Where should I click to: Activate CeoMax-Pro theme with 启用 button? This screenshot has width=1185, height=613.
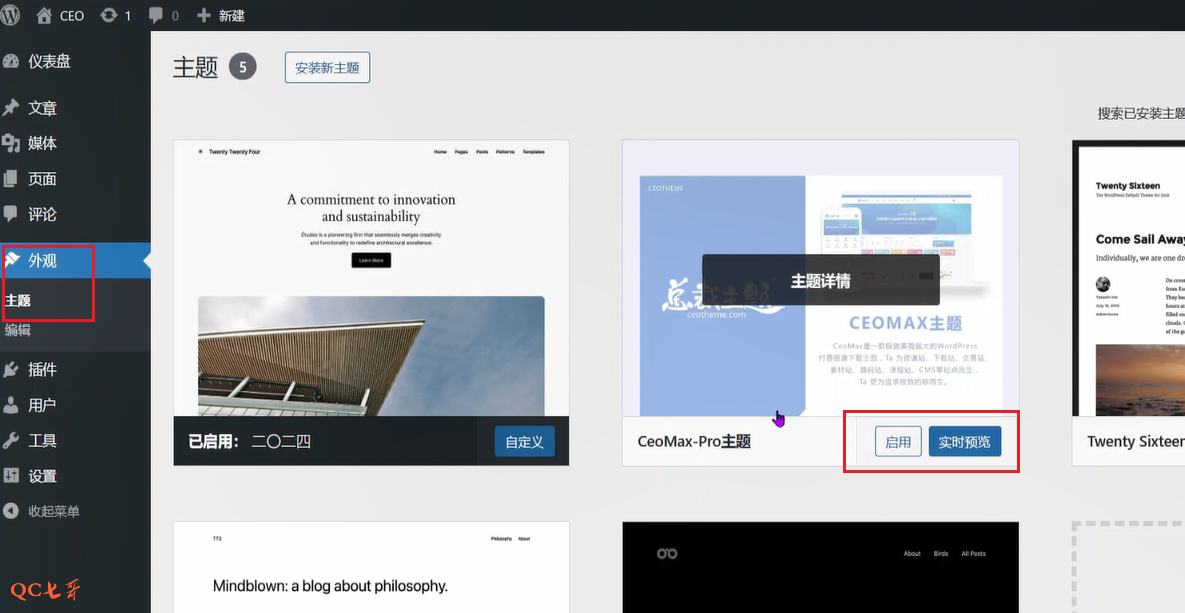(x=898, y=441)
